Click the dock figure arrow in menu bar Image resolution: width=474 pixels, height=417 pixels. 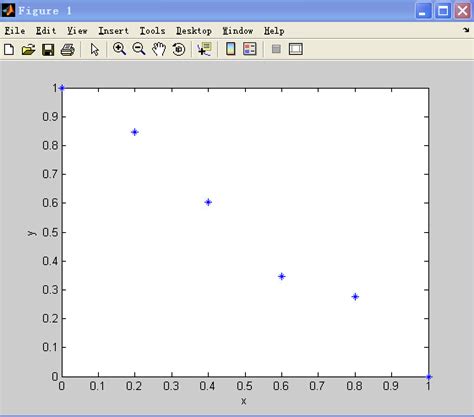pyautogui.click(x=466, y=30)
